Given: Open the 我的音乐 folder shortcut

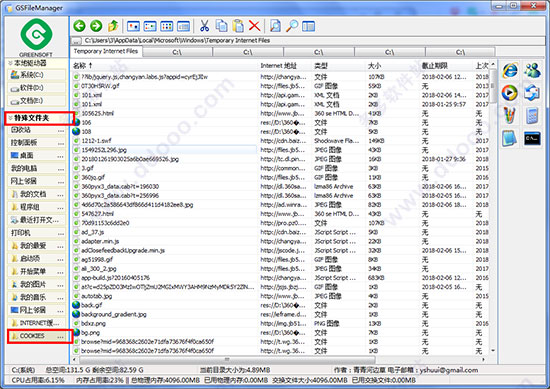Looking at the screenshot, I should click(32, 297).
